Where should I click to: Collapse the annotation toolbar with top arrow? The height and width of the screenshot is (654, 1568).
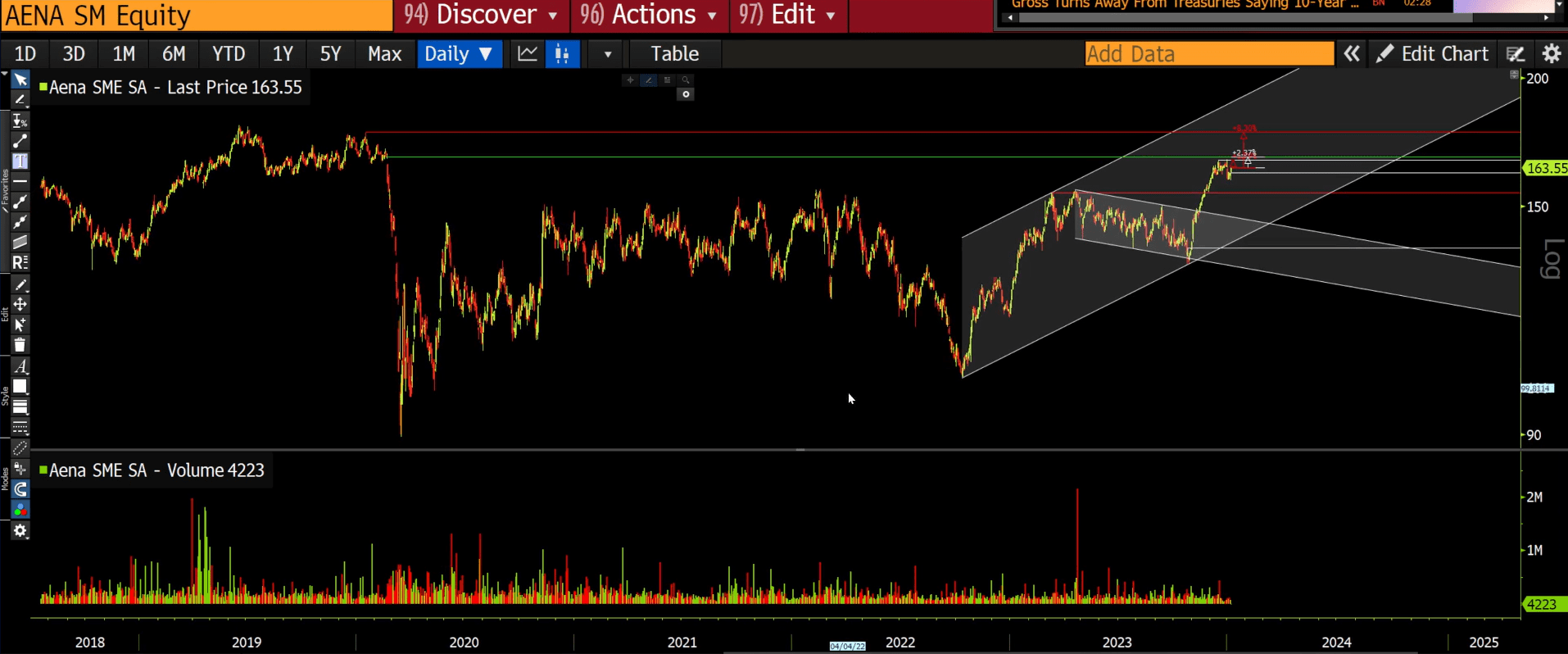(4, 75)
